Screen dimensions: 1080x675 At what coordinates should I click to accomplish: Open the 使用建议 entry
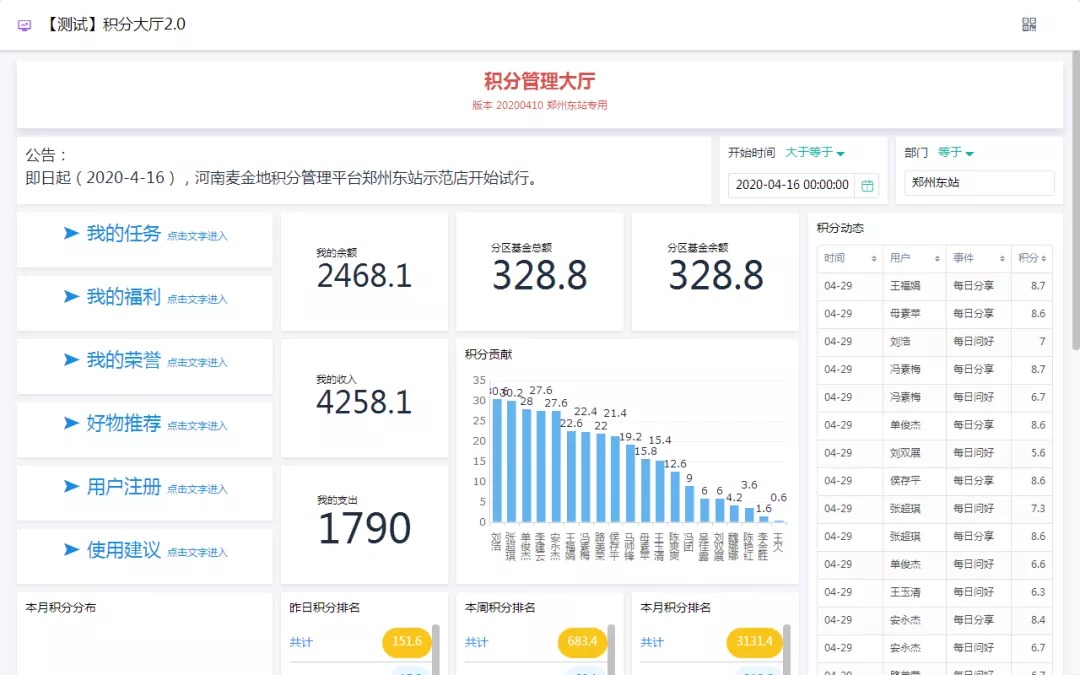click(124, 550)
